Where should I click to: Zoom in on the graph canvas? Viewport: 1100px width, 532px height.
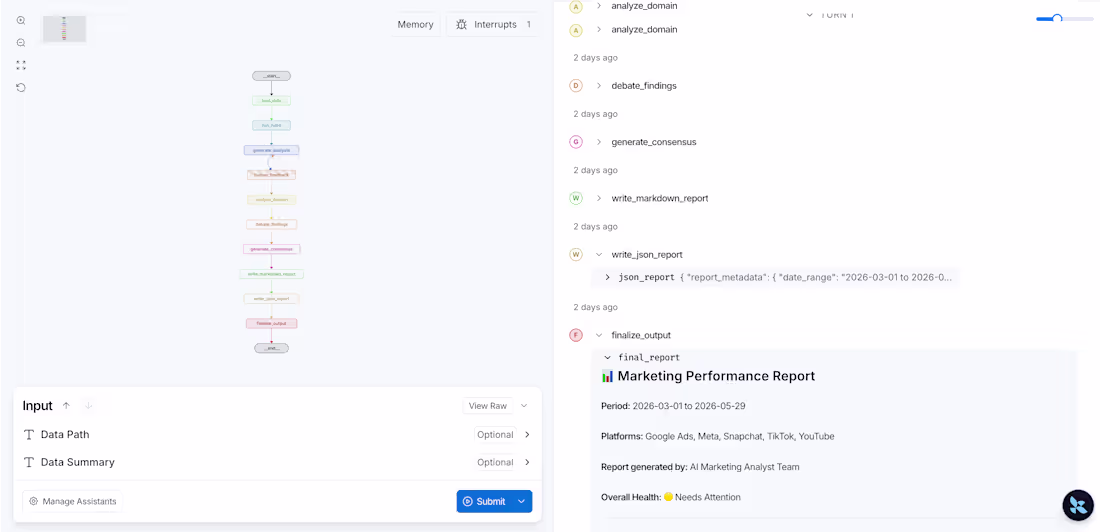[21, 20]
